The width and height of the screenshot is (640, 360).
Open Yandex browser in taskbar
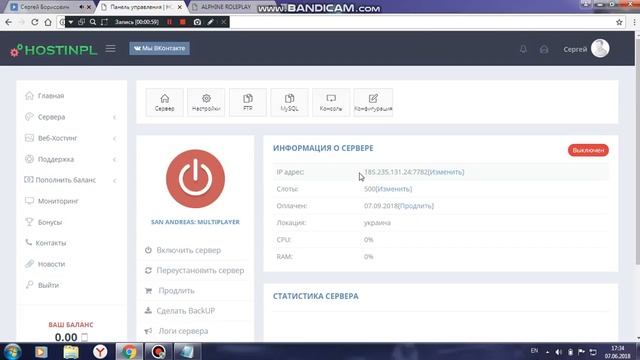[100, 352]
